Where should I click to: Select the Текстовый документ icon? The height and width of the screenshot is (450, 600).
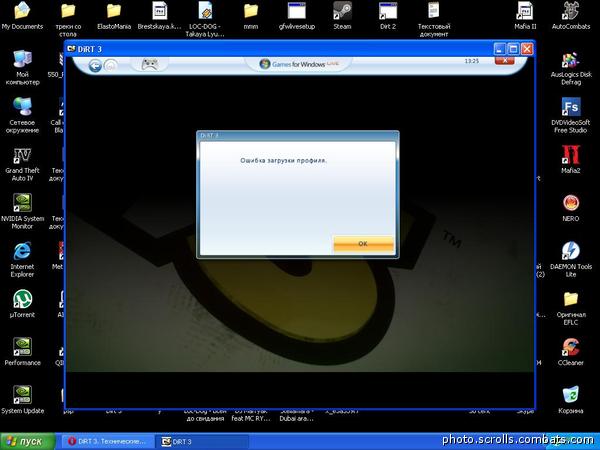click(x=434, y=19)
